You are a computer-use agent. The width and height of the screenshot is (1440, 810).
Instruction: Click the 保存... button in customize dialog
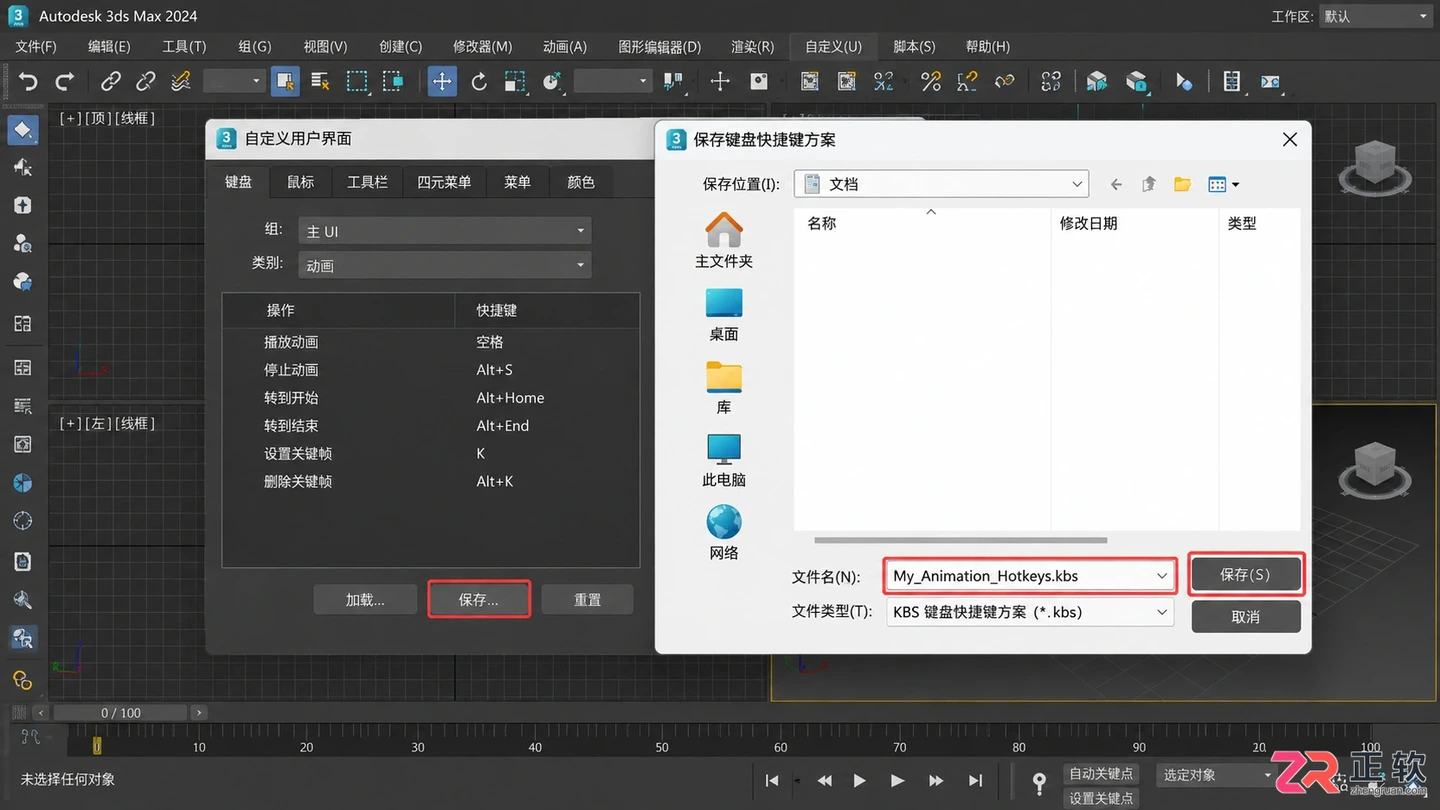479,600
